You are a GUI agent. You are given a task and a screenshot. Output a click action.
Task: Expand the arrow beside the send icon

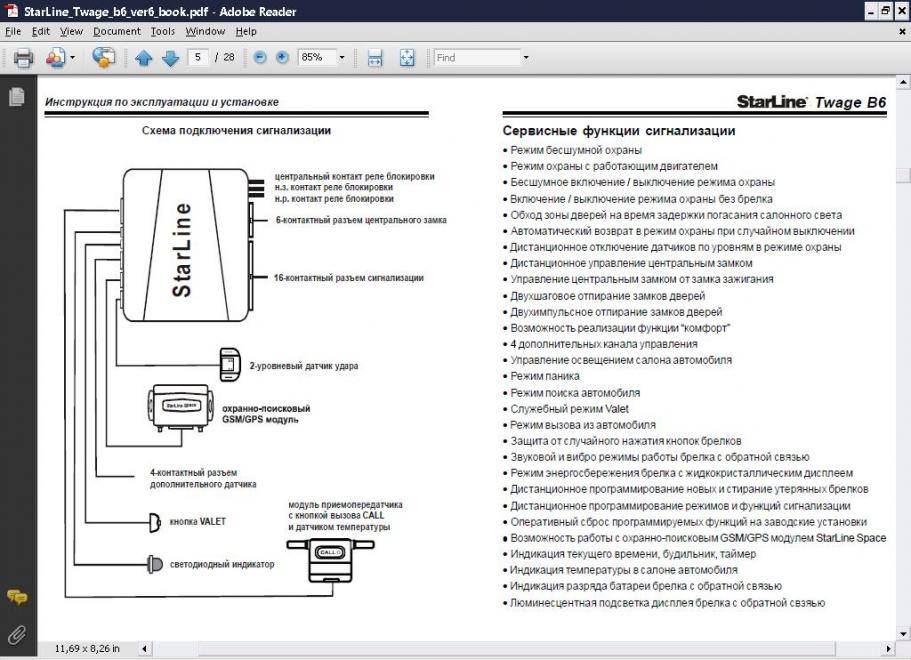click(73, 58)
